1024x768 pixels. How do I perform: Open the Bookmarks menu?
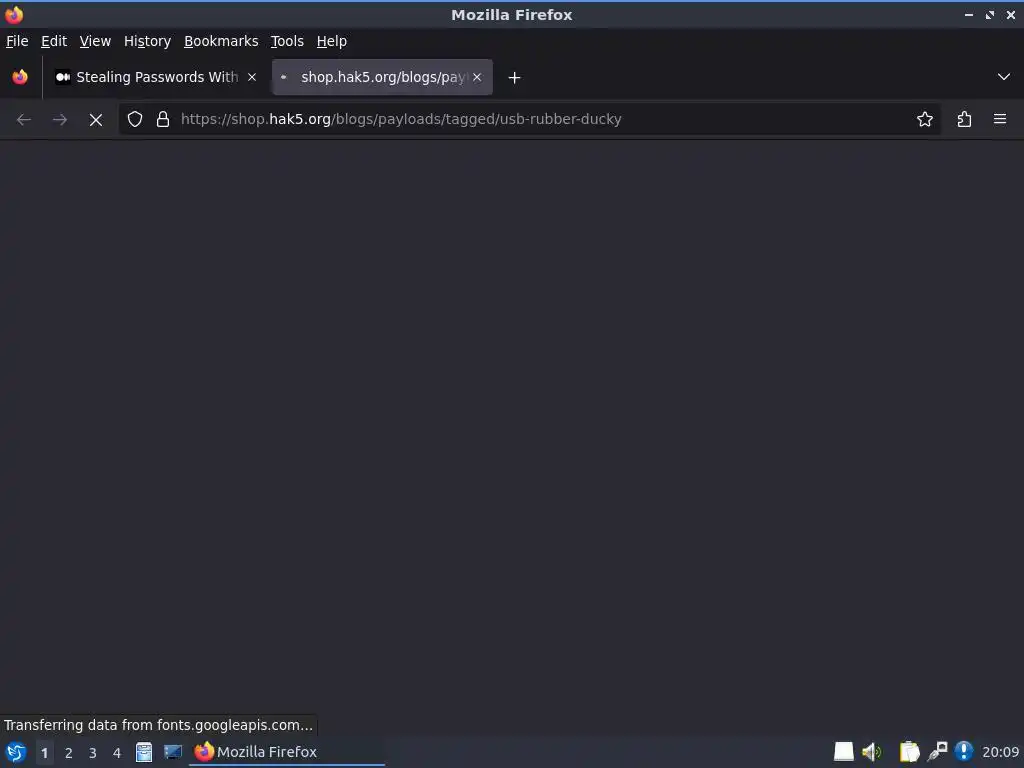click(221, 41)
